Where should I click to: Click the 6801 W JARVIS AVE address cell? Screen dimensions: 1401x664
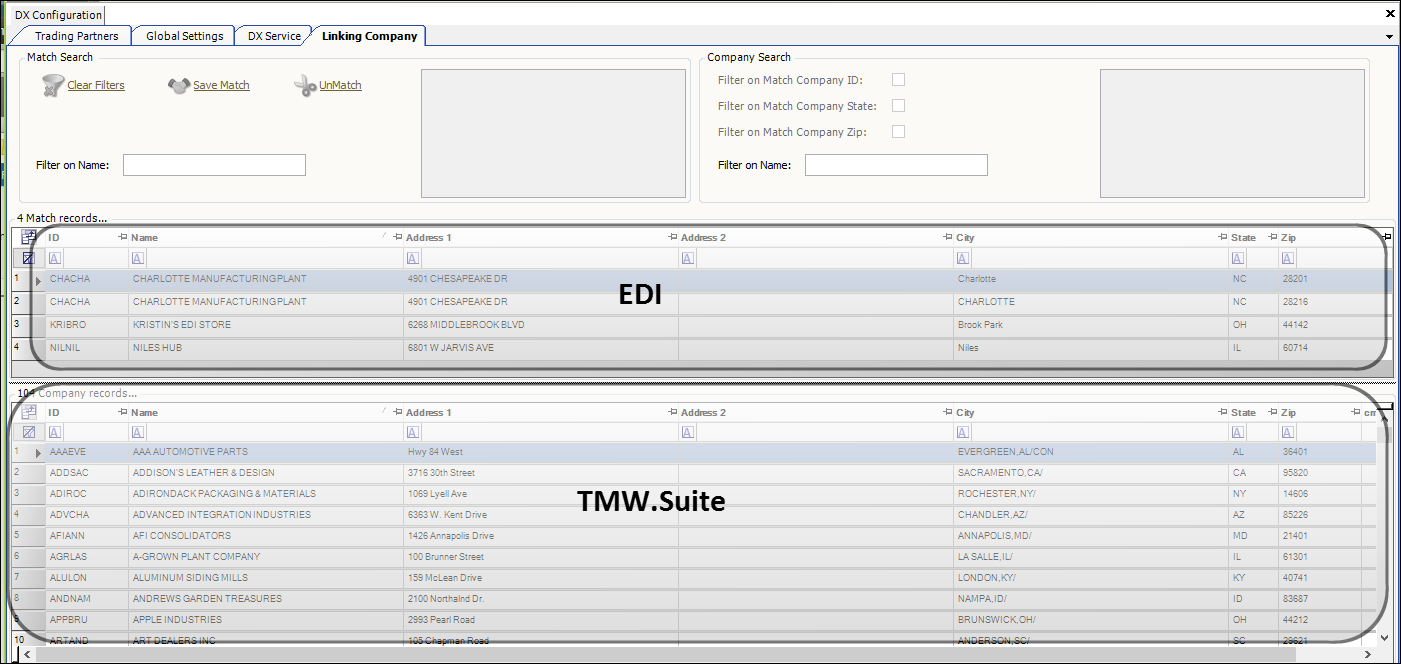coord(540,348)
